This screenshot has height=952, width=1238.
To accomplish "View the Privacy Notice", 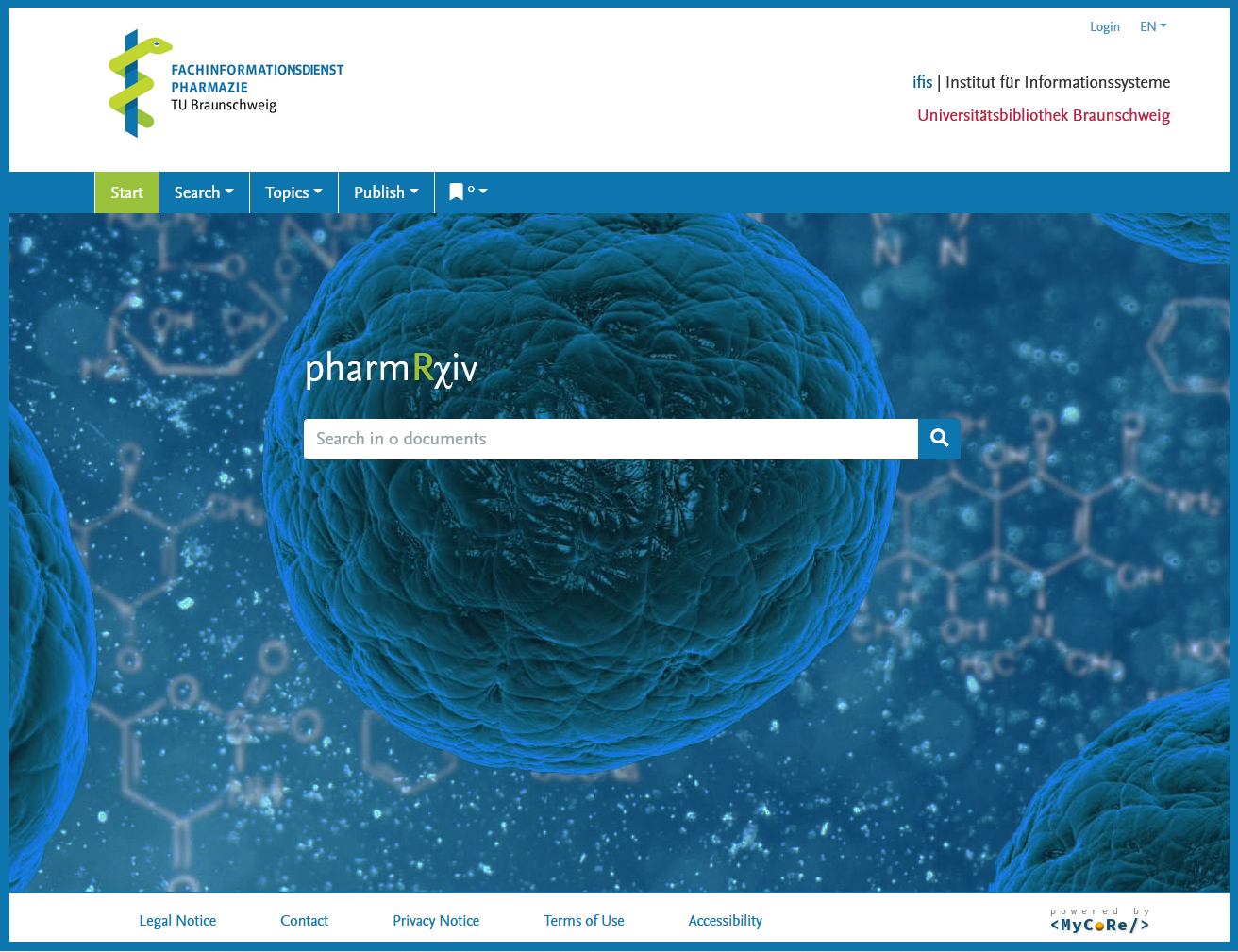I will tap(436, 921).
